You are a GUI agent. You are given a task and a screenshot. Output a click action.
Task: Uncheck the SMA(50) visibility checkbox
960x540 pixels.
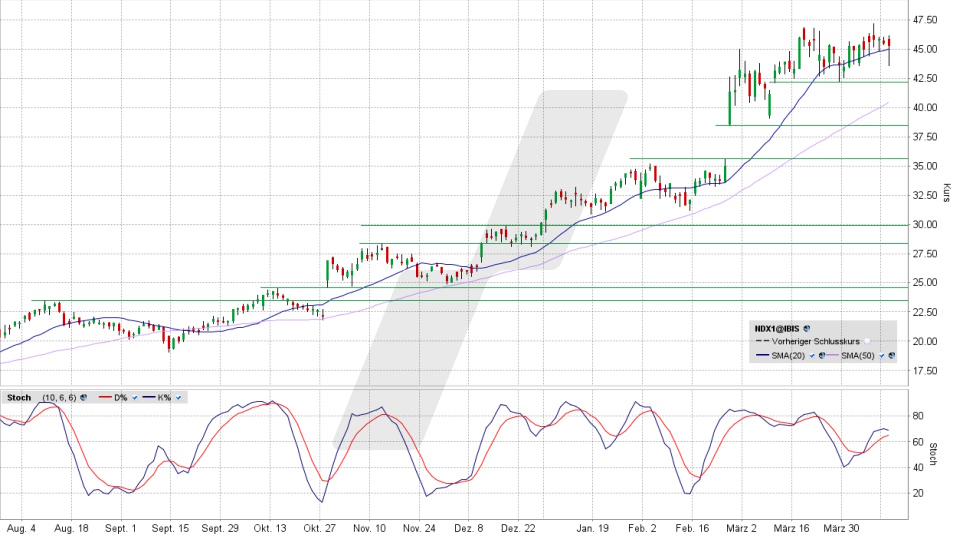tap(882, 355)
